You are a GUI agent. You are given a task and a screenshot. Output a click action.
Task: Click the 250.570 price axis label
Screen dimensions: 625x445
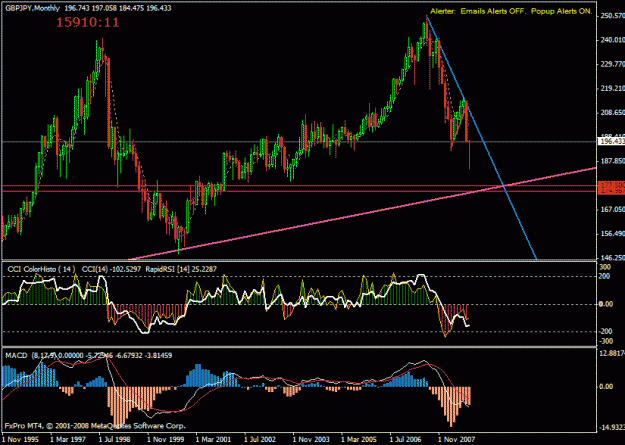click(x=611, y=16)
